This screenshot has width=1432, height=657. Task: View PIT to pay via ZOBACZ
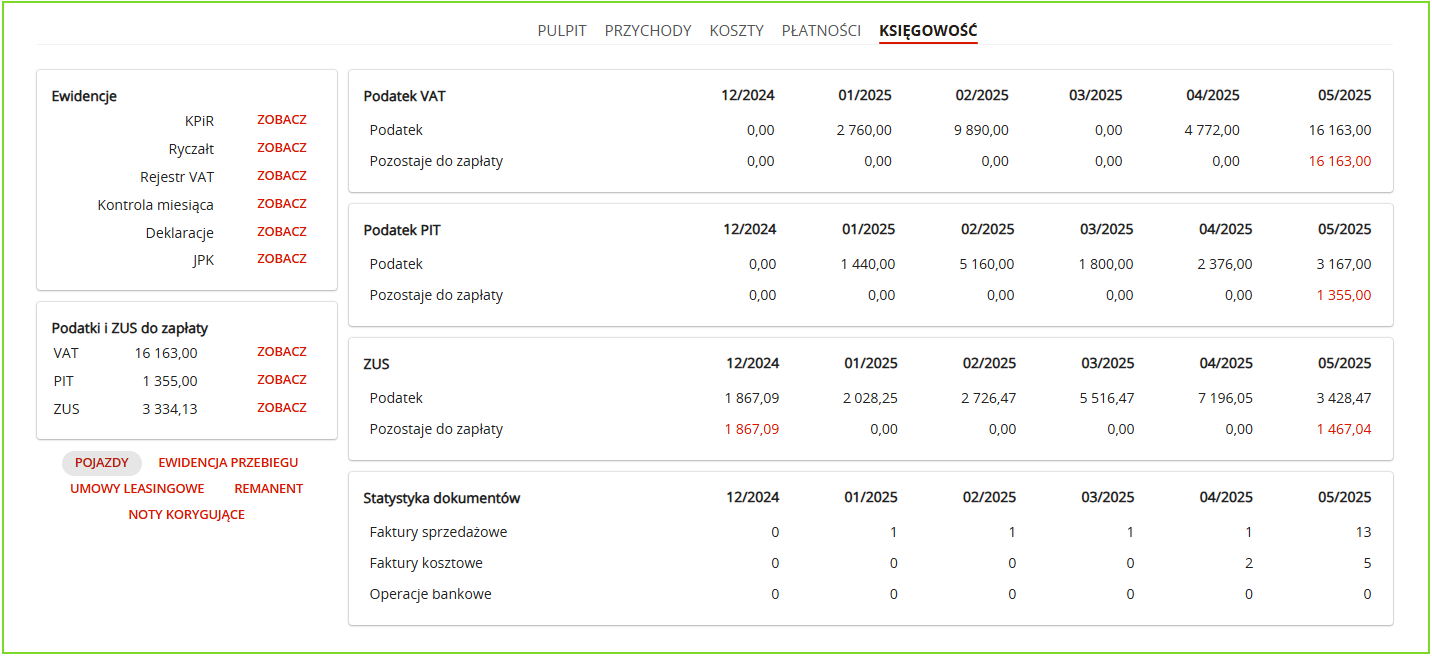tap(282, 380)
